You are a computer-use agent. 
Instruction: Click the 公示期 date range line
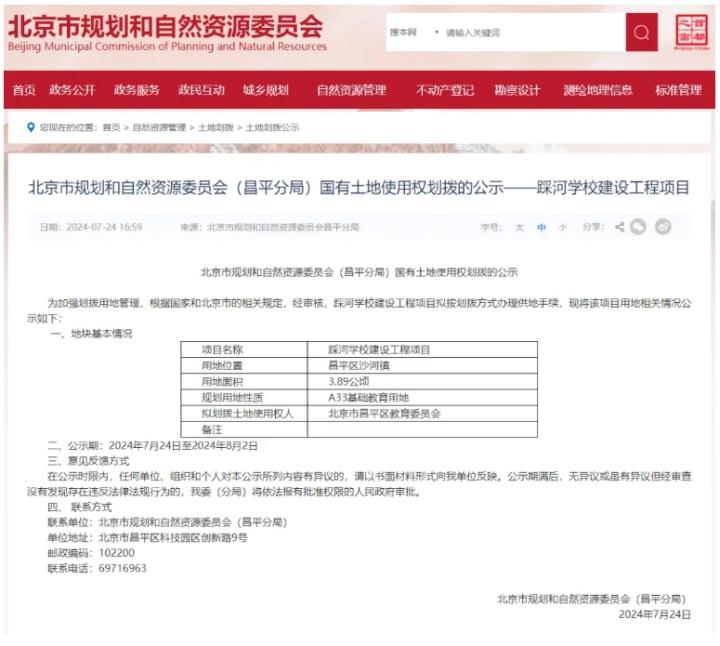pos(152,446)
